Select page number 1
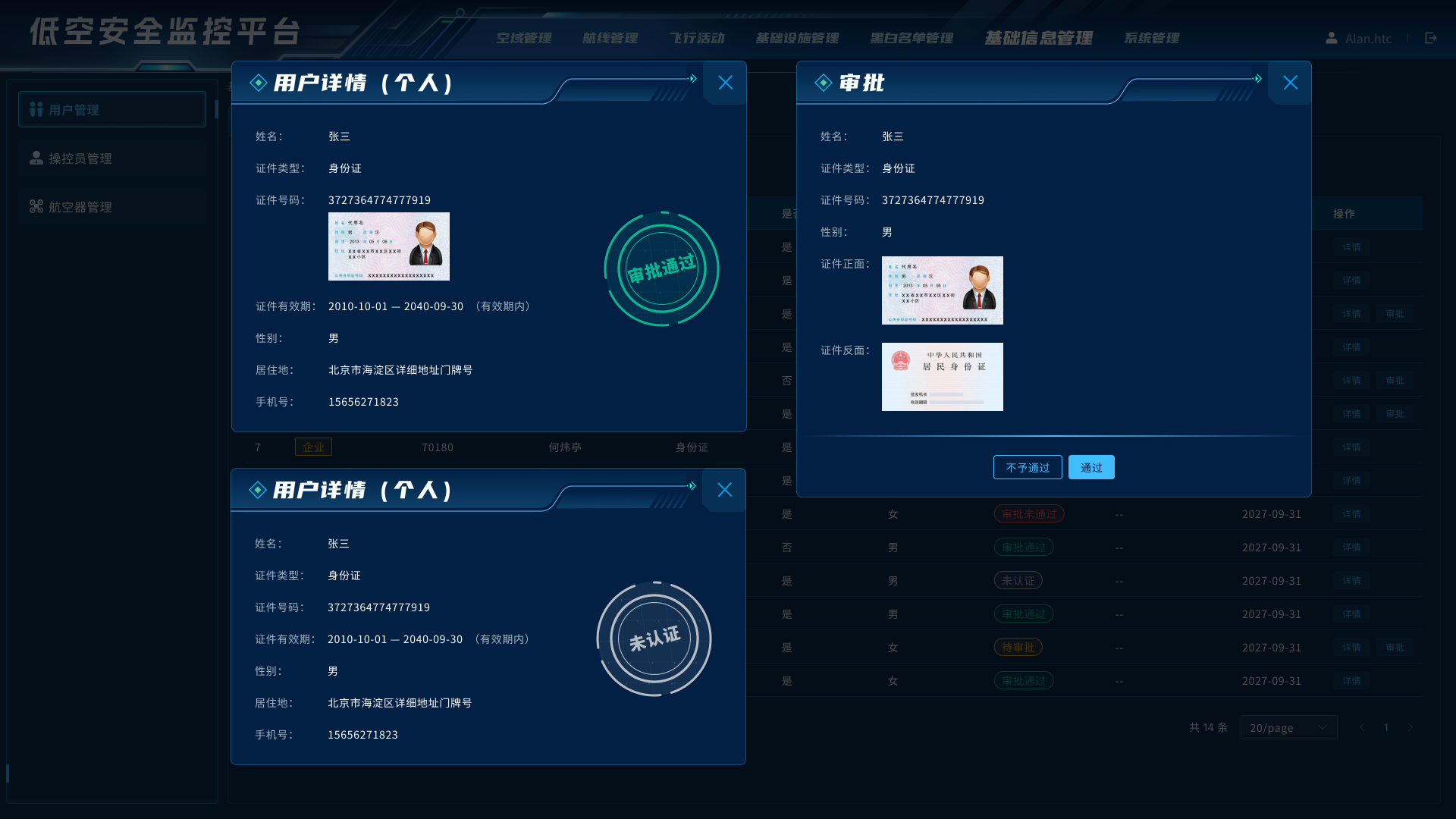 [1386, 727]
